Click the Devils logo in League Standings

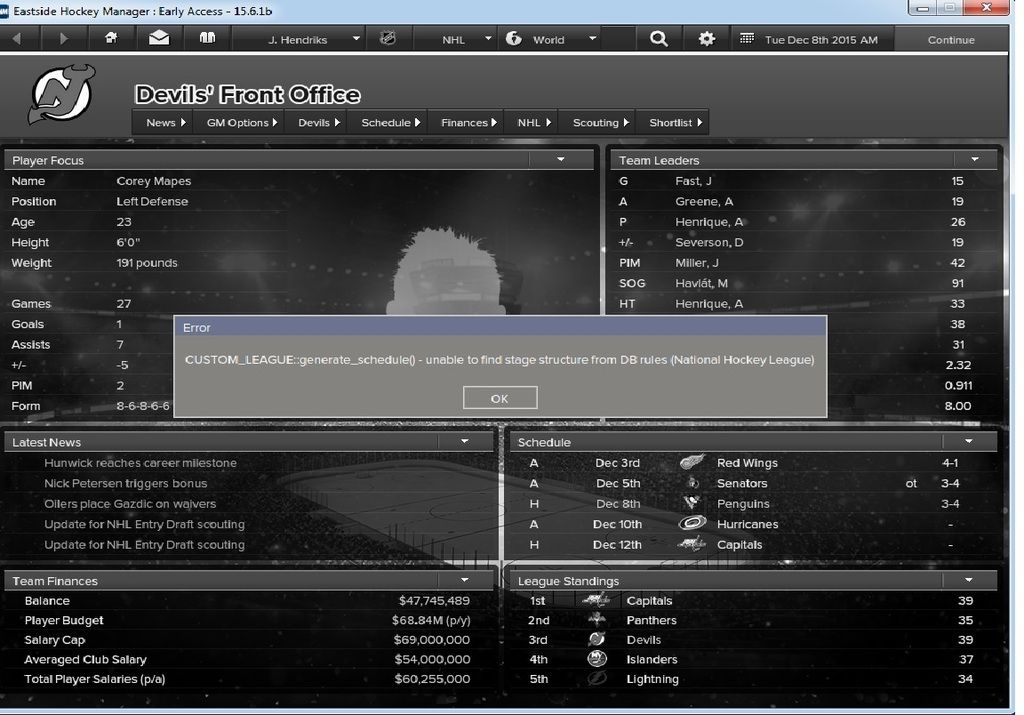[596, 639]
